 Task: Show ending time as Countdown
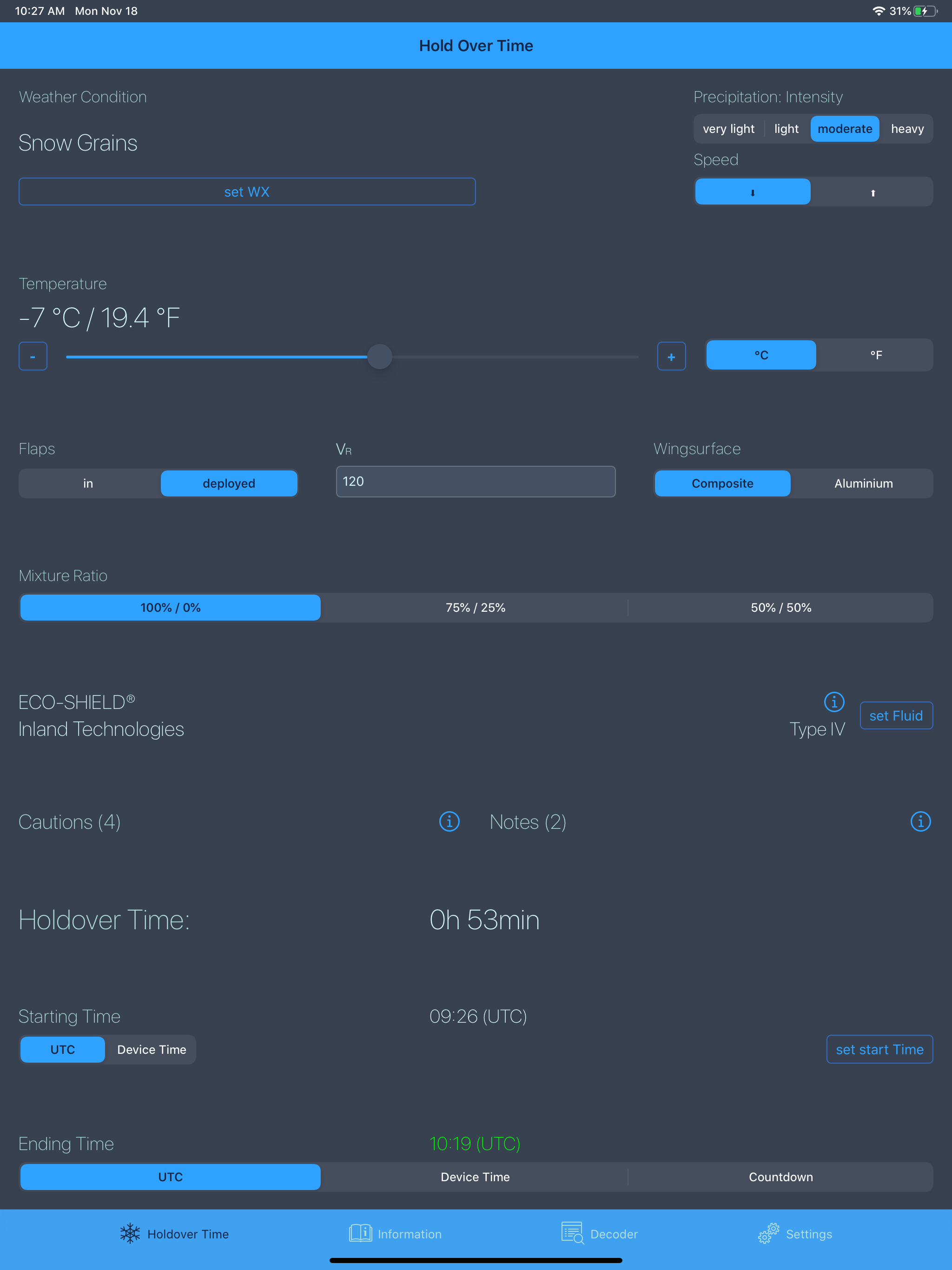coord(780,1177)
